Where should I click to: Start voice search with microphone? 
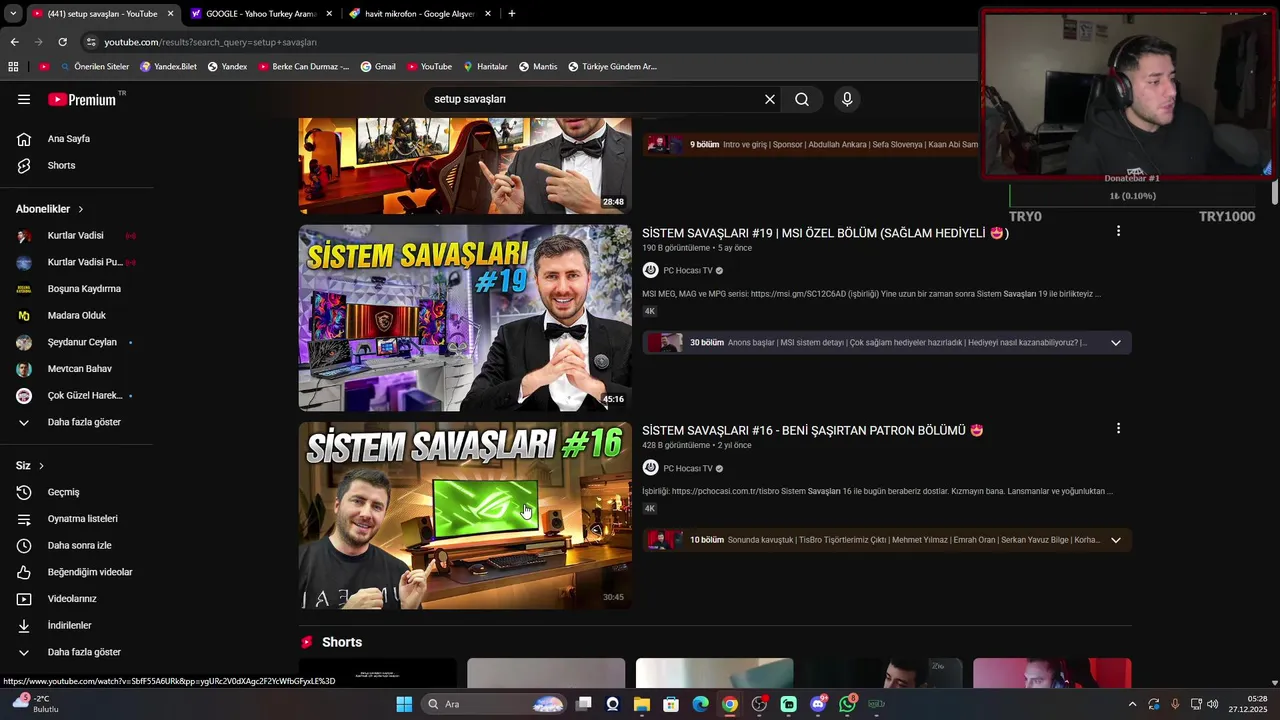(847, 99)
